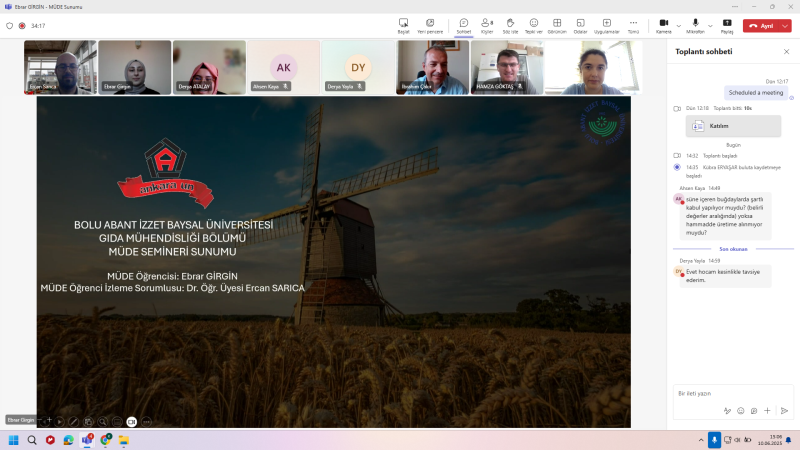Select Ercan Sarıca video thumbnail
800x450 pixels.
point(60,67)
